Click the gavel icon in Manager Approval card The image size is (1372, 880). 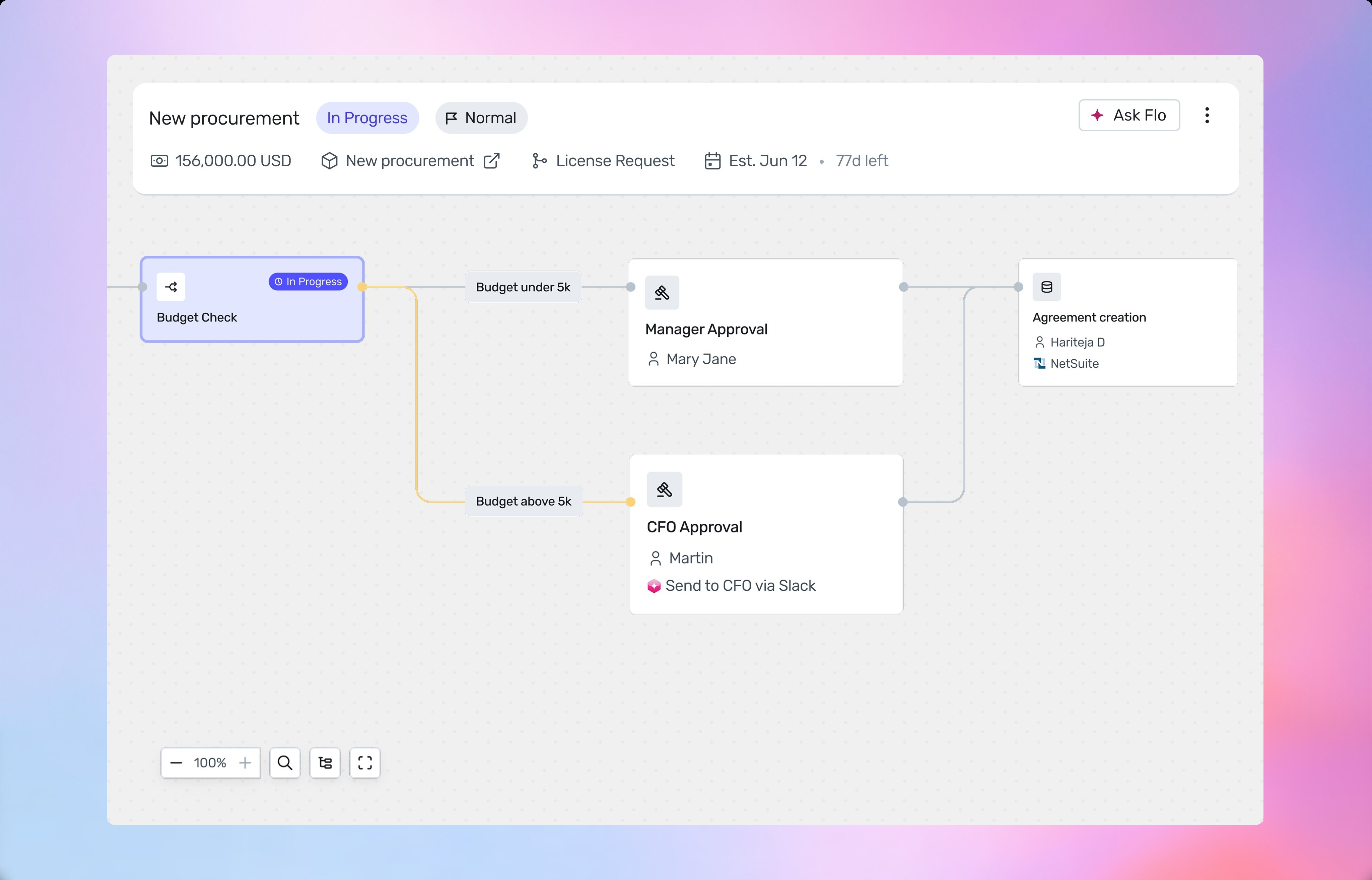pos(662,293)
